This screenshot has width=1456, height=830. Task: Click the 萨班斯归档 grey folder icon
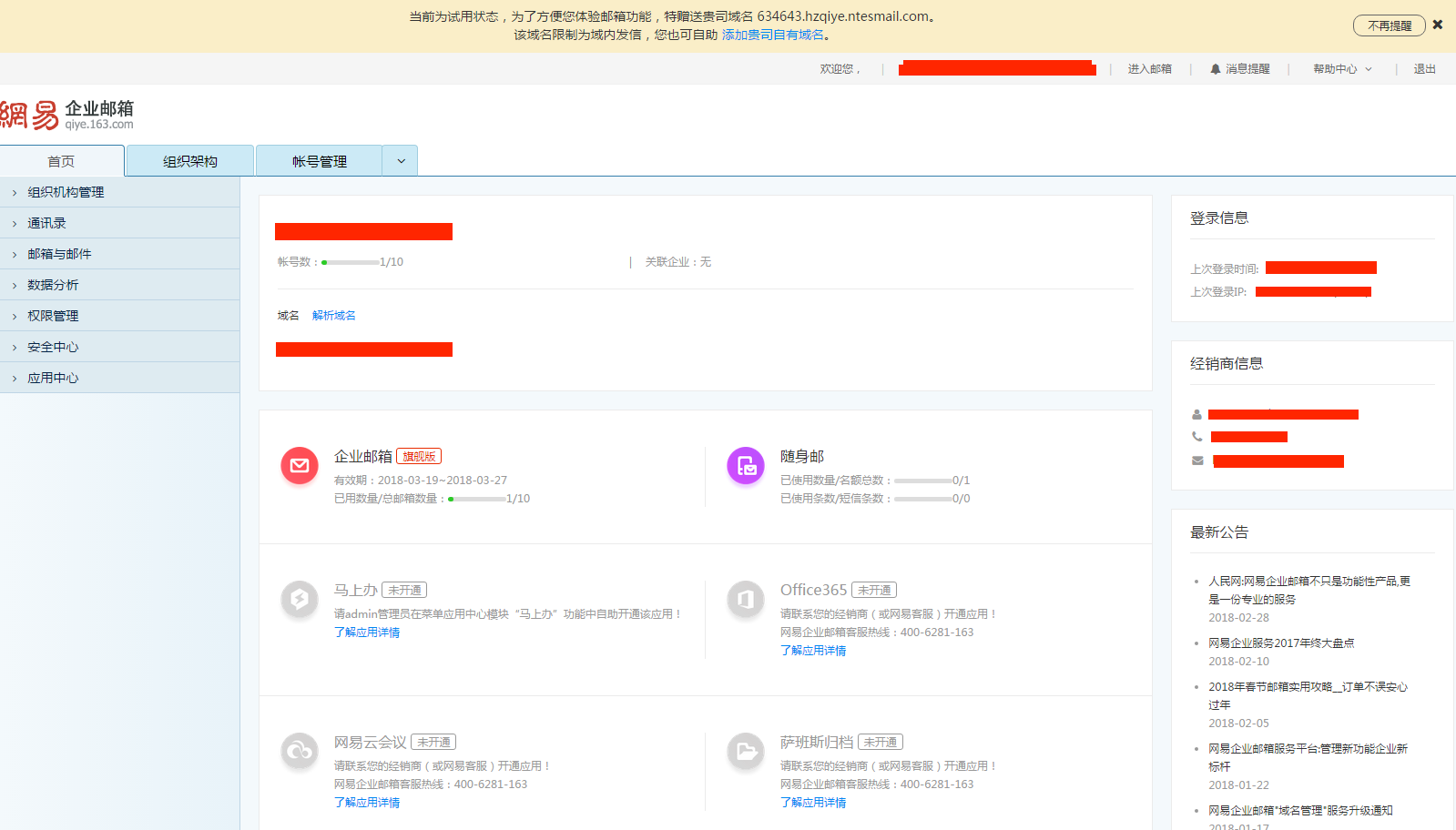coord(746,751)
